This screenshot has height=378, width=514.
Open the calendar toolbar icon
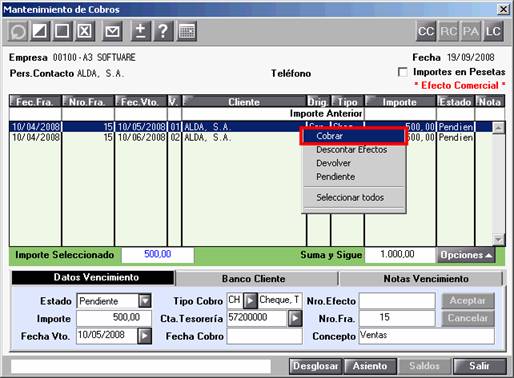pos(186,31)
